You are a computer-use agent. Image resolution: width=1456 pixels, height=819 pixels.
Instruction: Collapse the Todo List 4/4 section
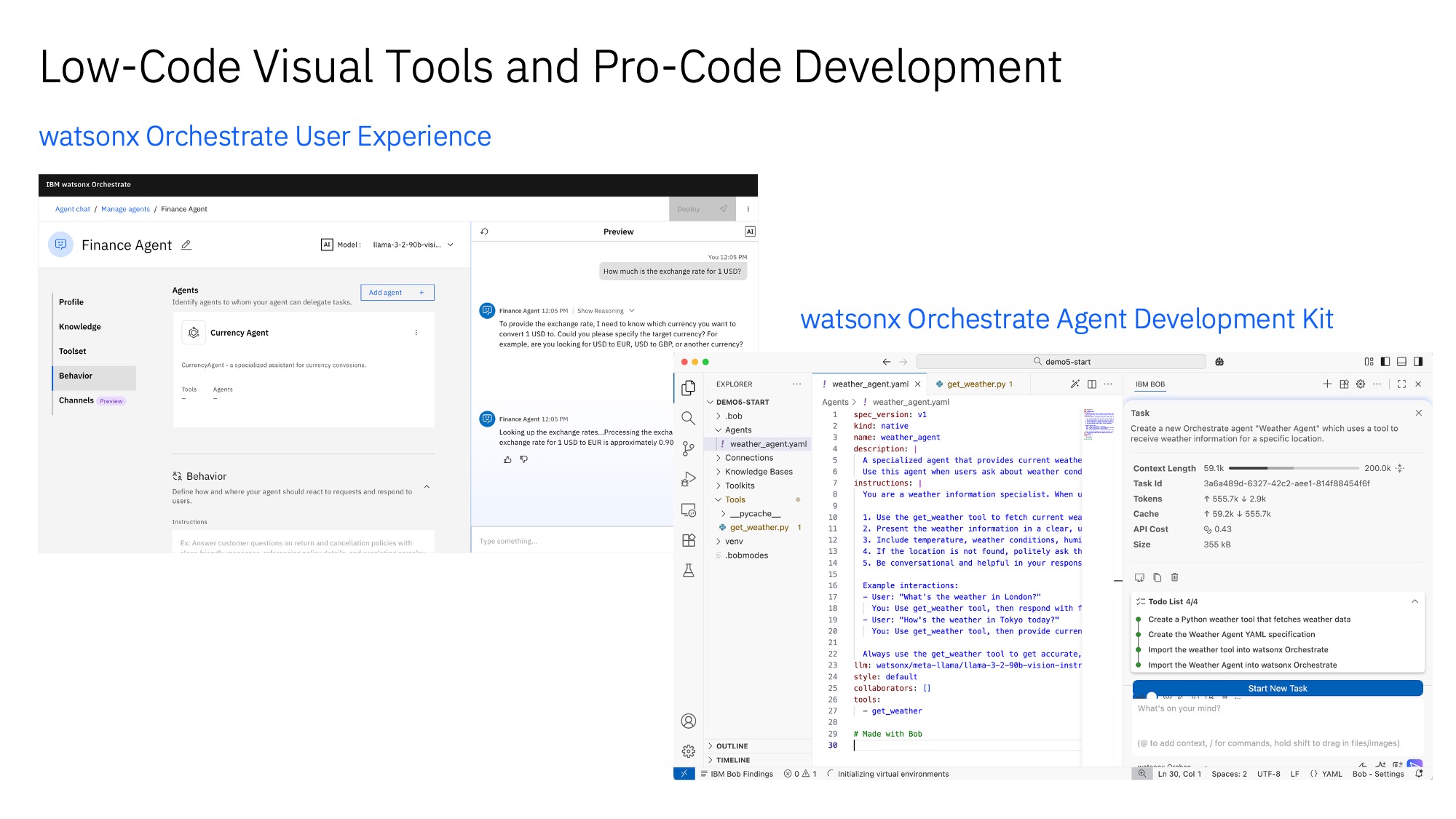point(1414,601)
